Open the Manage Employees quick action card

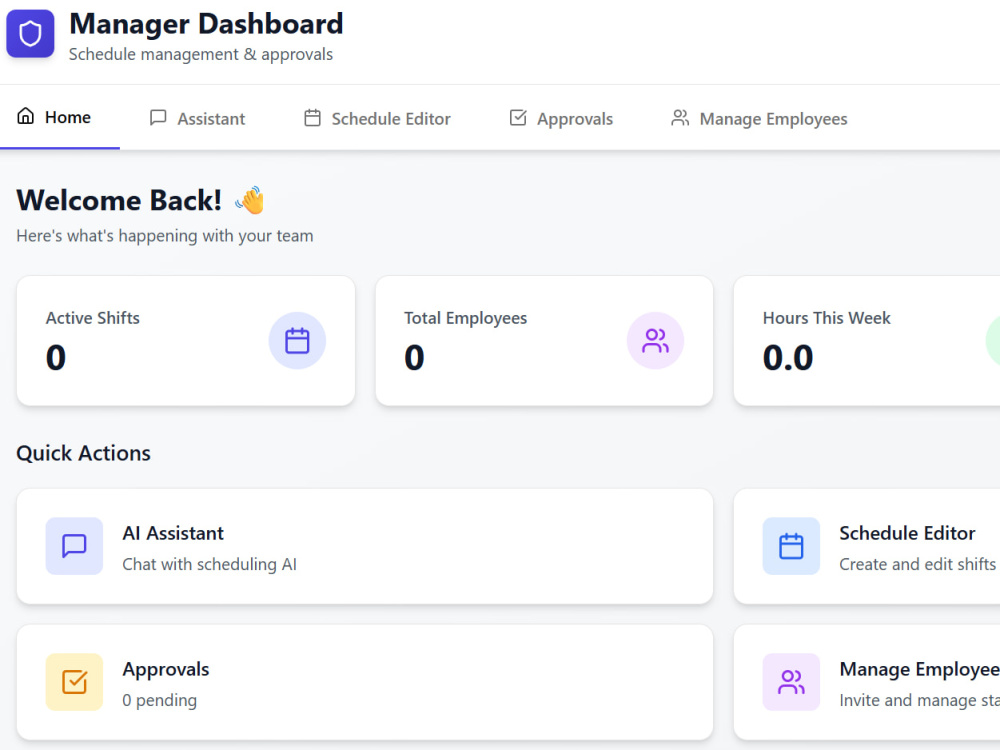tap(867, 682)
